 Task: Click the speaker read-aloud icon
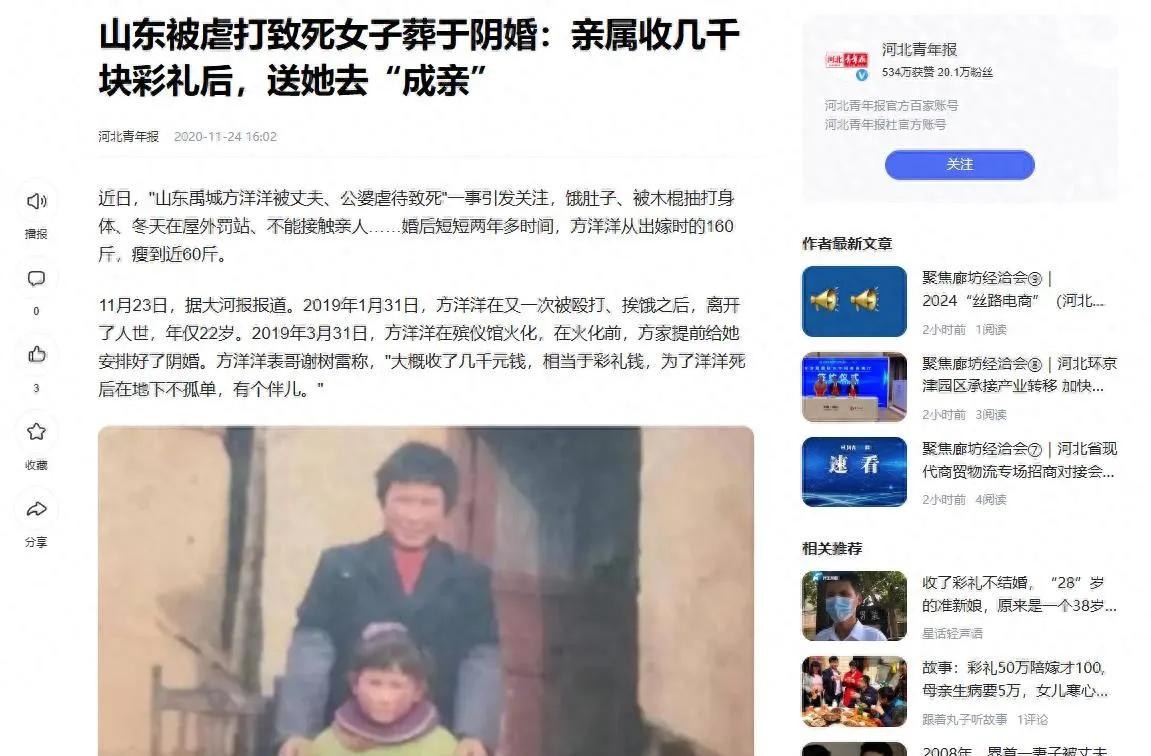36,201
